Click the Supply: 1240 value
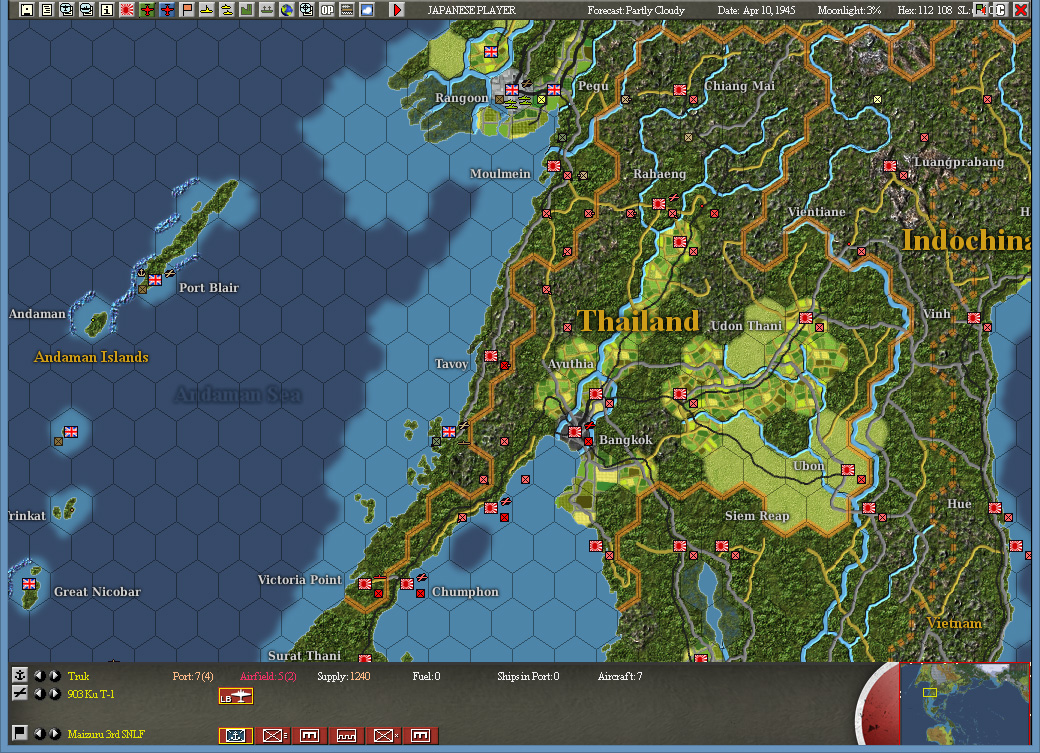 [x=344, y=676]
